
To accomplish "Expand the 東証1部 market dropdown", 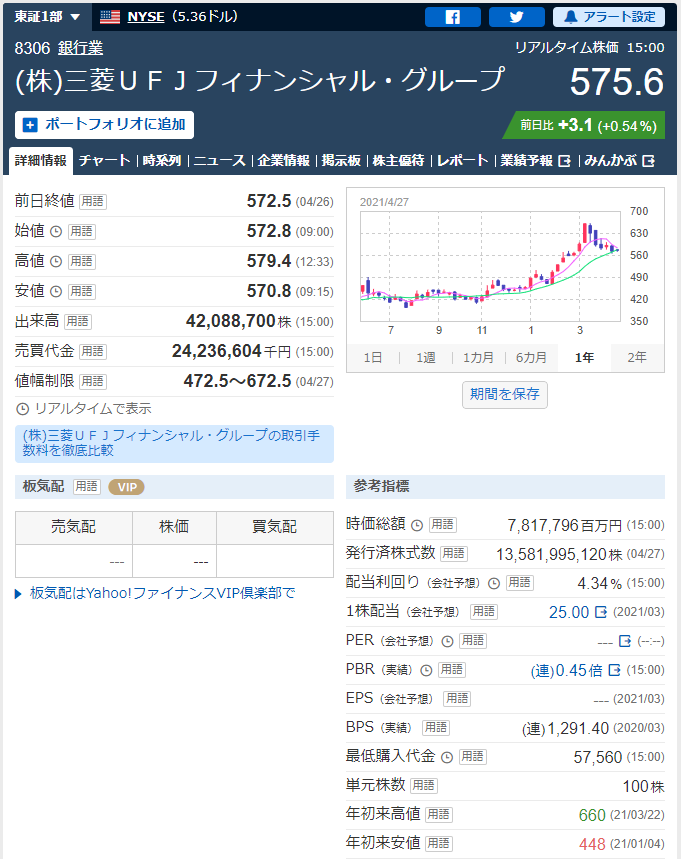I will coord(47,16).
